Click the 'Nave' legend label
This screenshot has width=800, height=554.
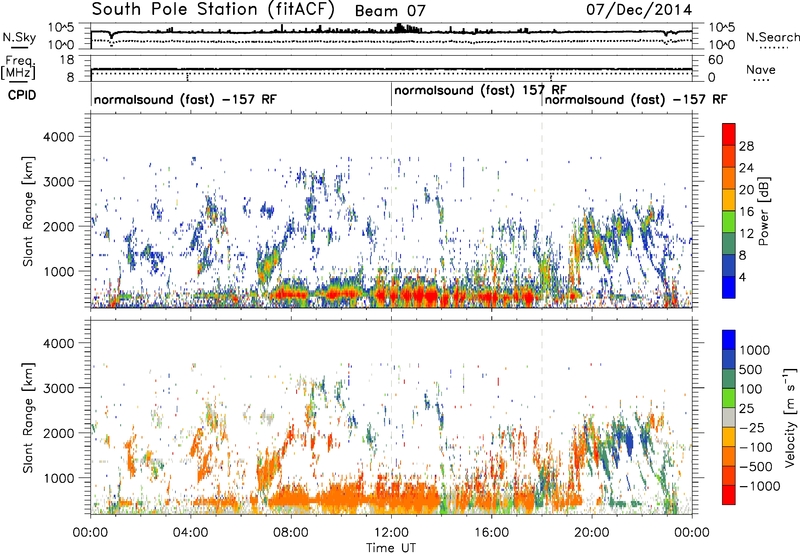coord(761,69)
